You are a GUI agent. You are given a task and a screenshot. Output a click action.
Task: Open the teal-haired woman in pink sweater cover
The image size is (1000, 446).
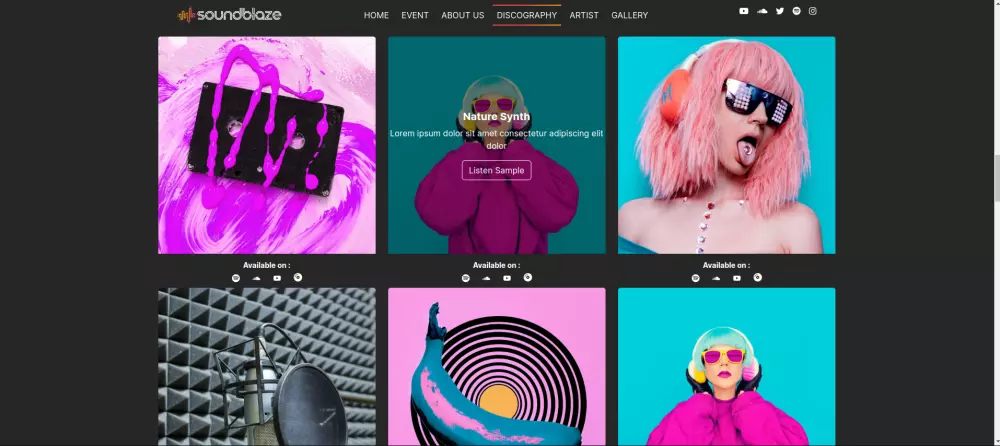(726, 366)
